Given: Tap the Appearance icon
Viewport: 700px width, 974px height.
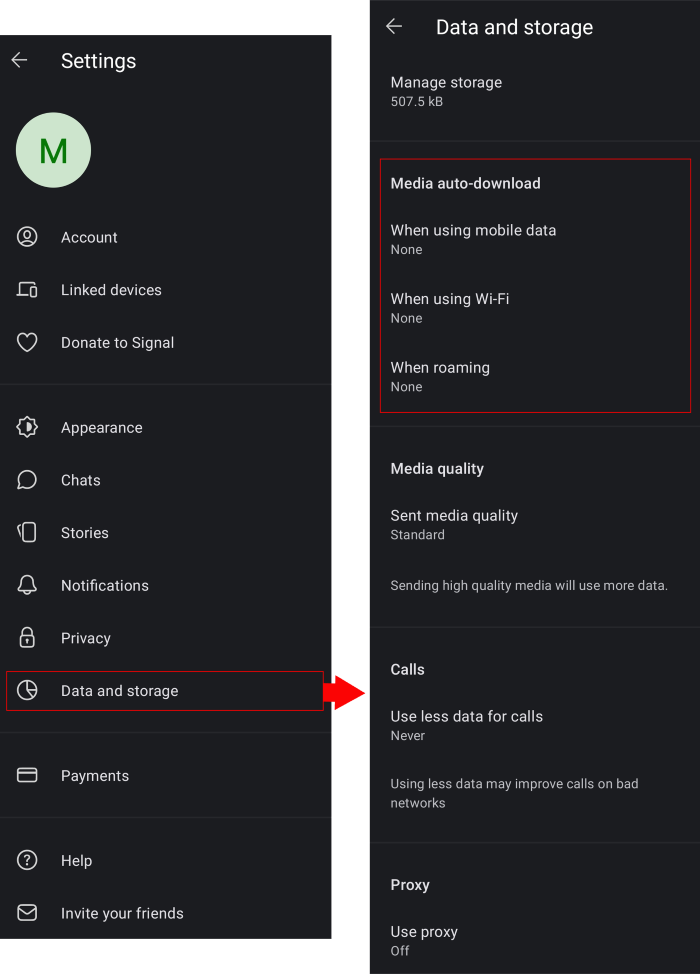Looking at the screenshot, I should tap(27, 428).
